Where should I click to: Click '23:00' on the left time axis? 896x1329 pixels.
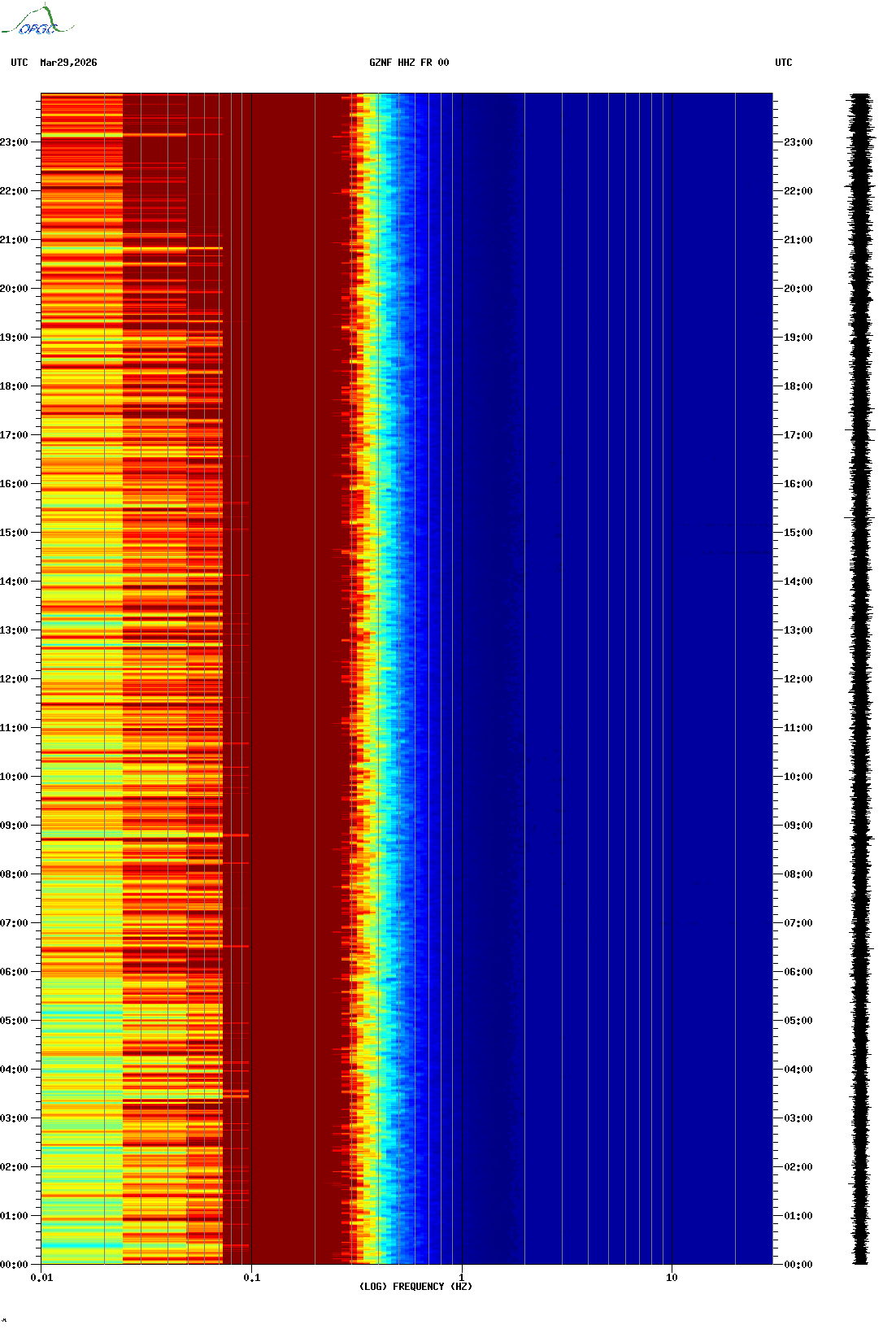tap(14, 142)
